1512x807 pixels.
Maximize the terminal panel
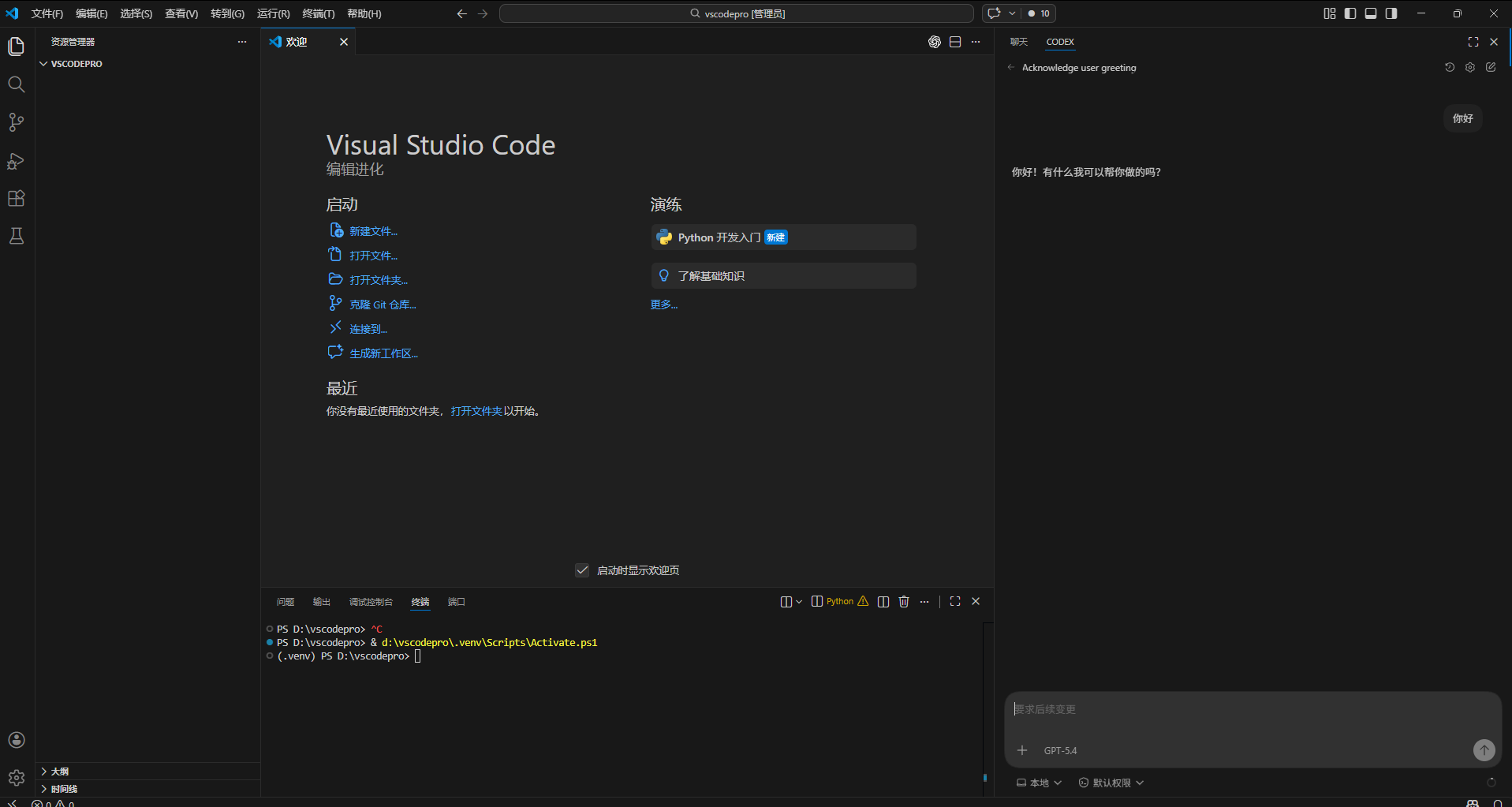coord(955,601)
